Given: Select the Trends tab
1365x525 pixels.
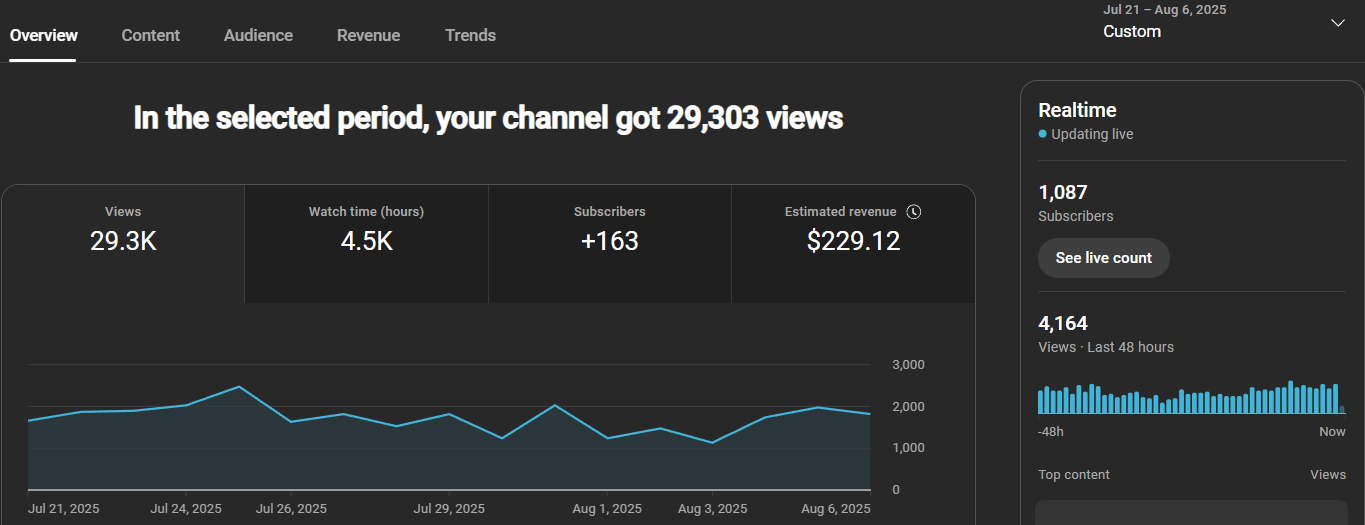Looking at the screenshot, I should (x=470, y=35).
